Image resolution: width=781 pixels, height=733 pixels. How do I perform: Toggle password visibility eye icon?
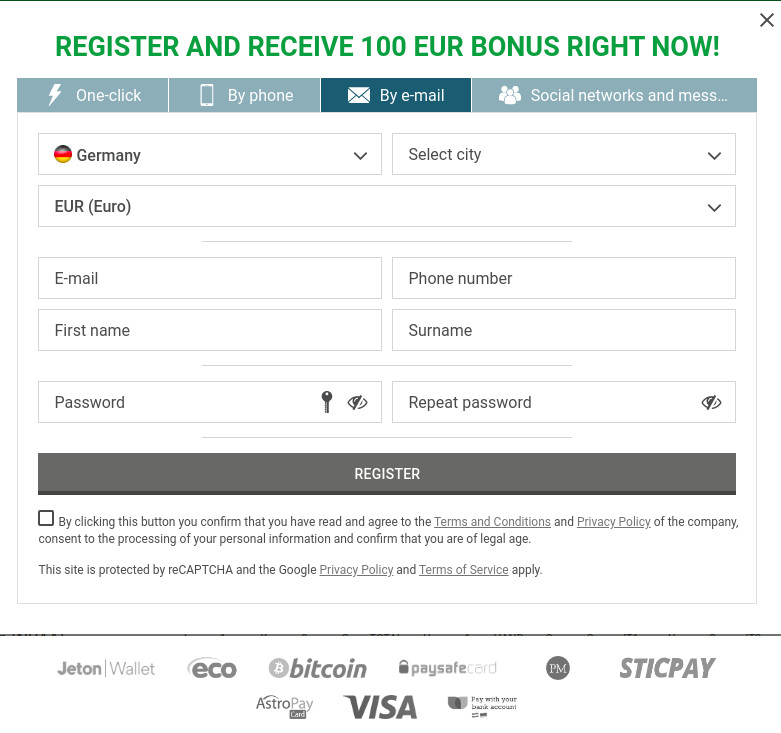(357, 402)
